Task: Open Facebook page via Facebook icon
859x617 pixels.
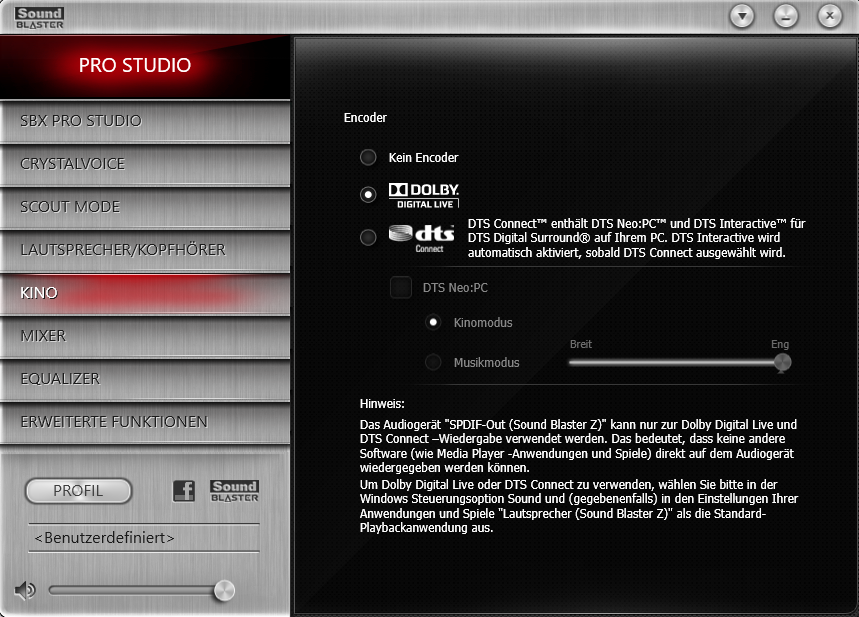Action: [184, 490]
